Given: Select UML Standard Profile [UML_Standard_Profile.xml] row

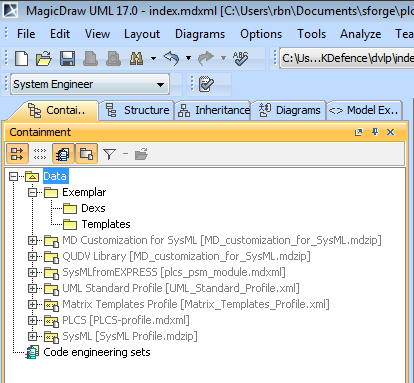Looking at the screenshot, I should point(181,288).
